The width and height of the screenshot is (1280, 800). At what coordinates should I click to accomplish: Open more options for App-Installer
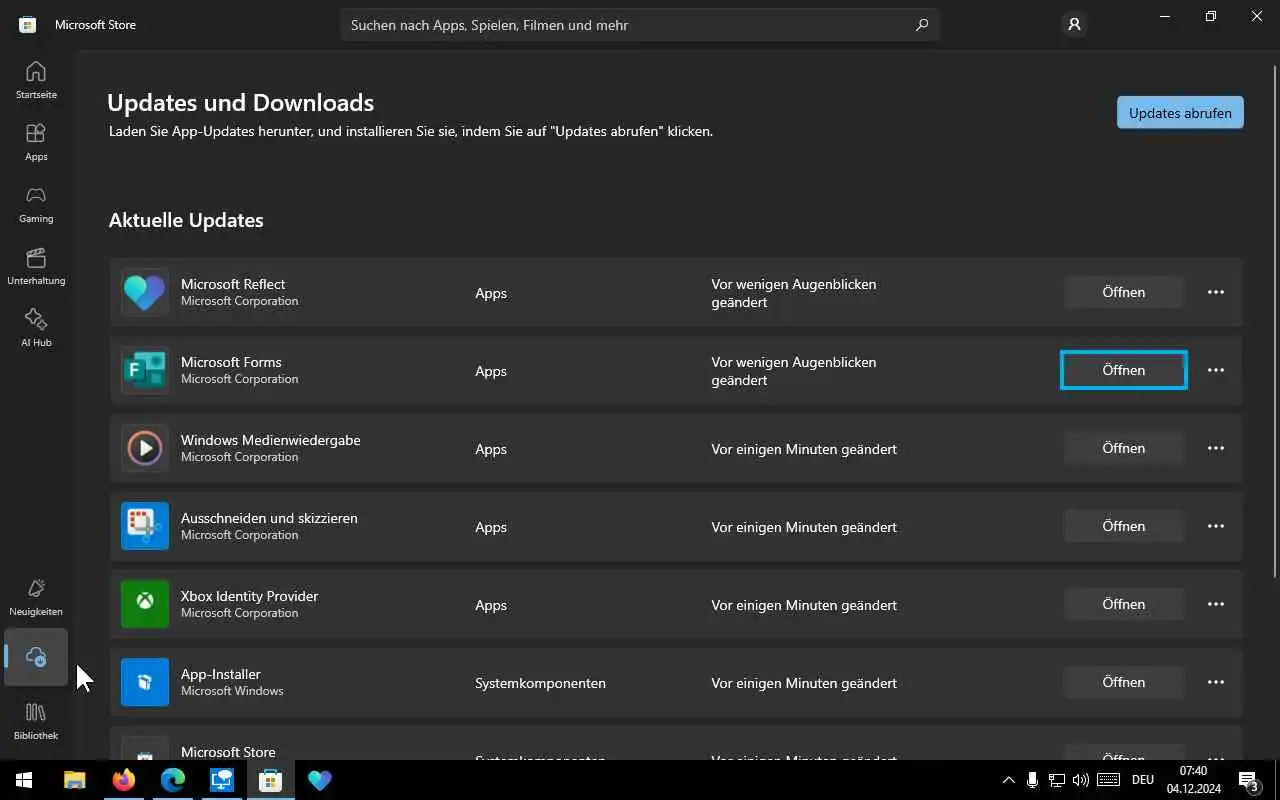tap(1216, 682)
